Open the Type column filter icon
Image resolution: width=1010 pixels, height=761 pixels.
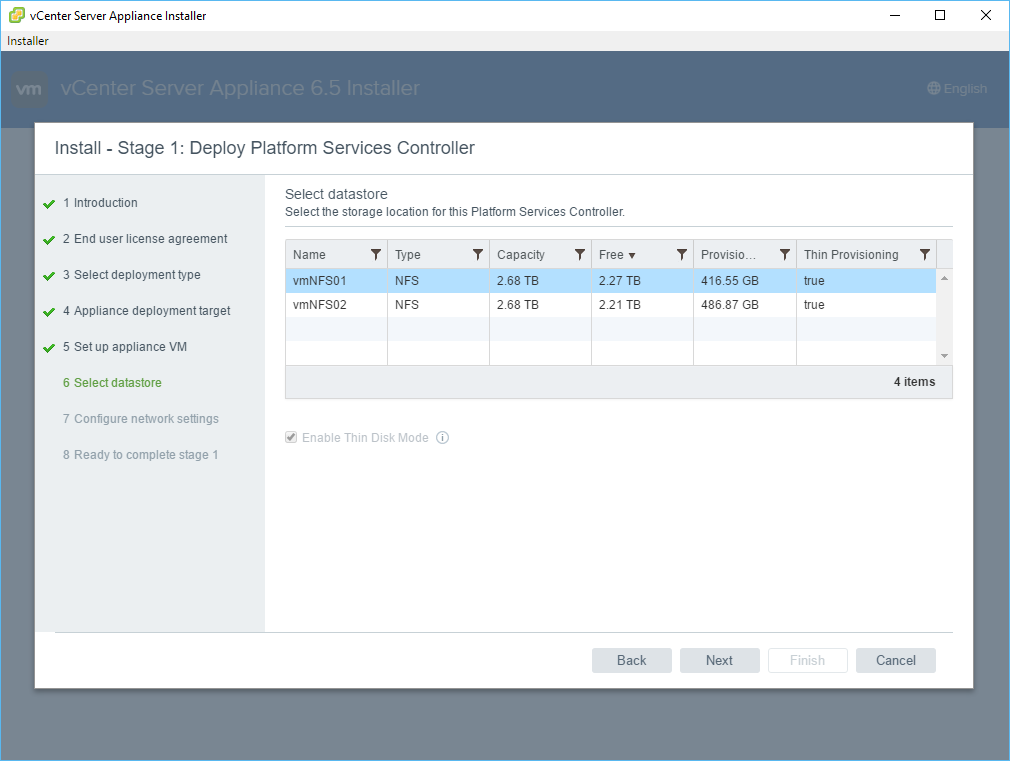(x=478, y=255)
